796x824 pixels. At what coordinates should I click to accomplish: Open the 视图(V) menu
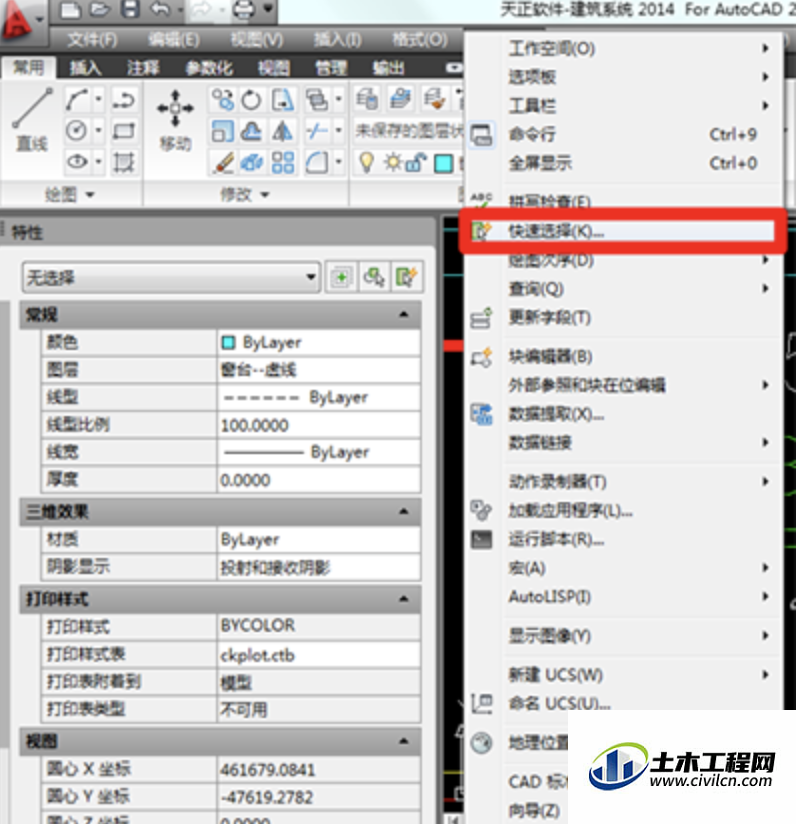257,39
